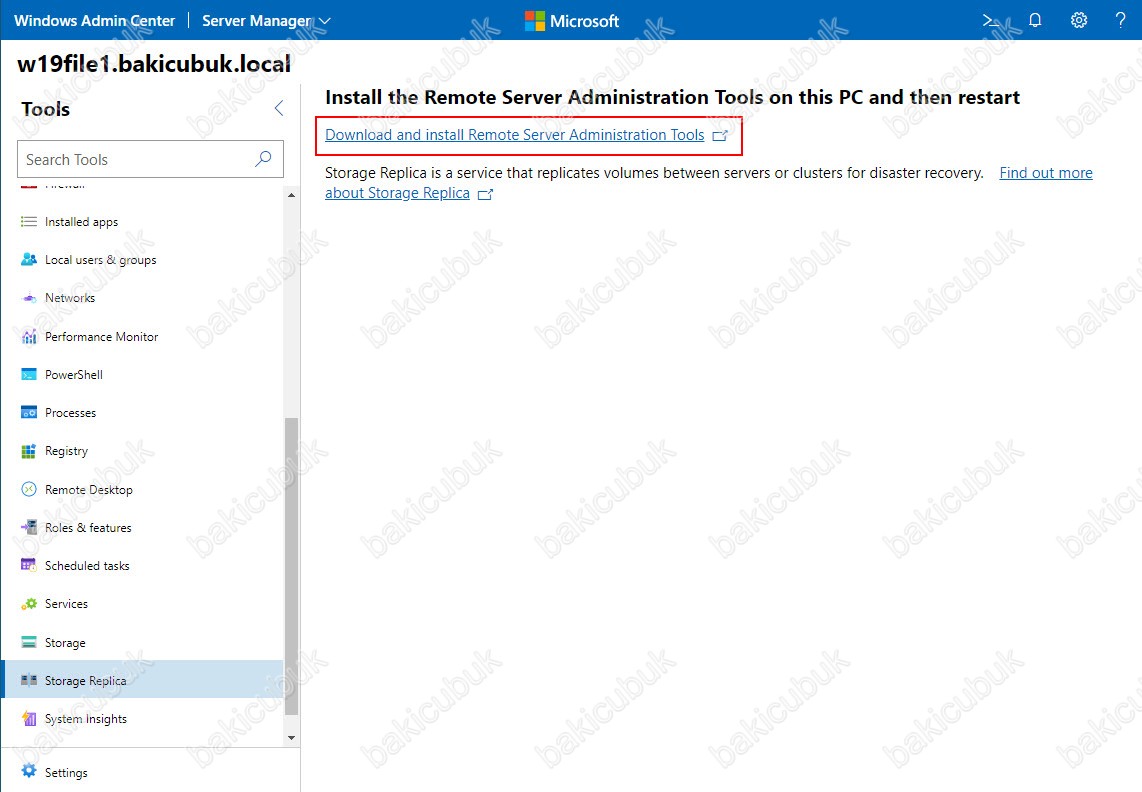Click the Find out more link
Viewport: 1142px width, 792px height.
coord(1046,173)
